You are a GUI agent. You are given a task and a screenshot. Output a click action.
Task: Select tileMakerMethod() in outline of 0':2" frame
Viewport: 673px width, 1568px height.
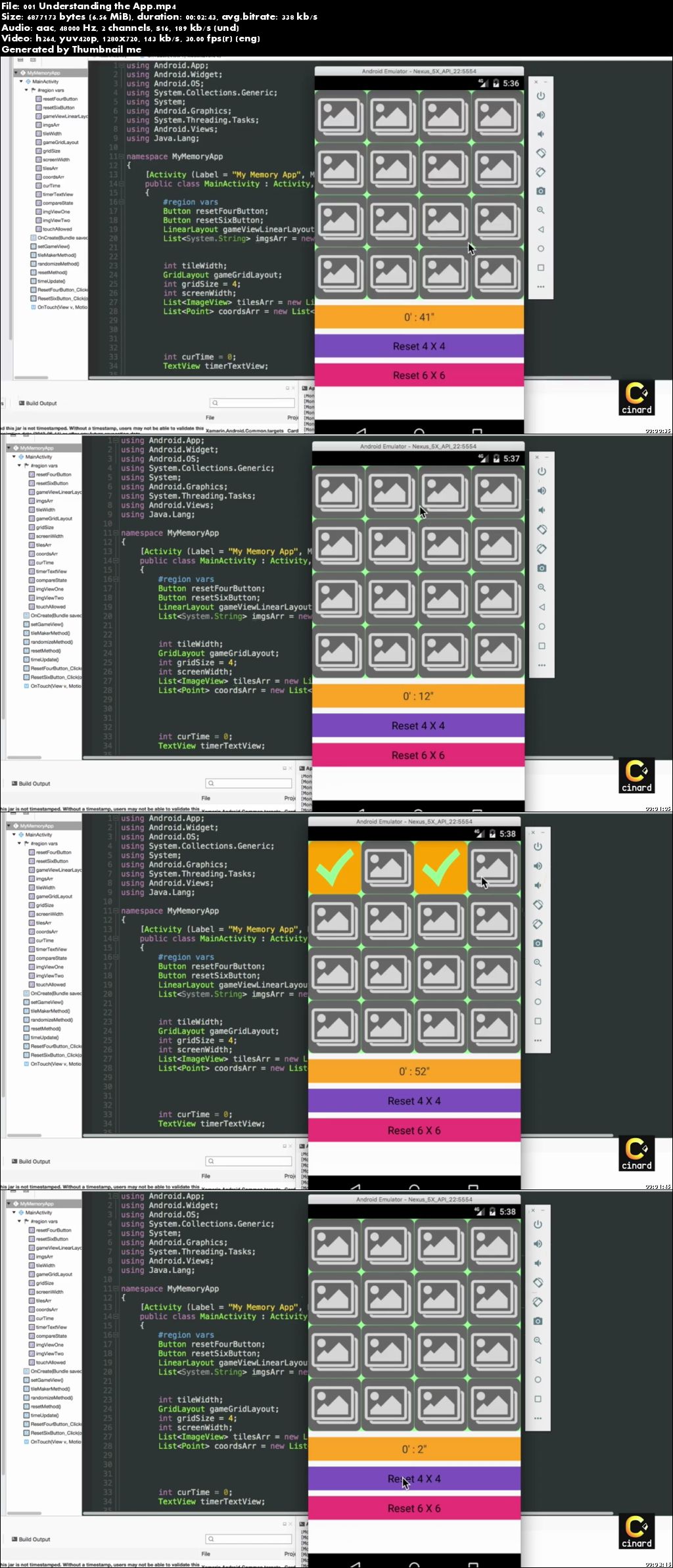(x=47, y=1389)
